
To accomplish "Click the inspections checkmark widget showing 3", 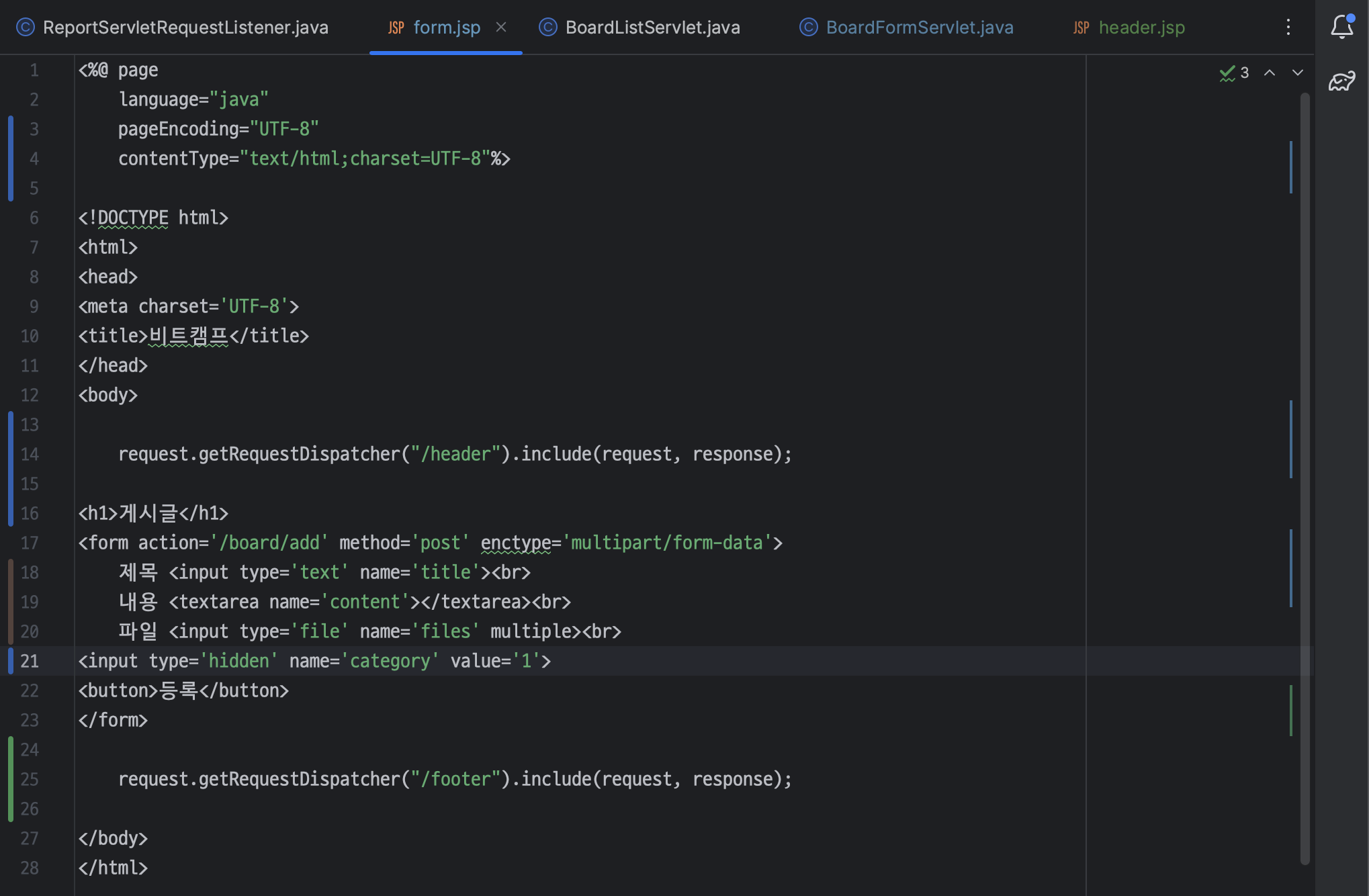I will click(1234, 73).
